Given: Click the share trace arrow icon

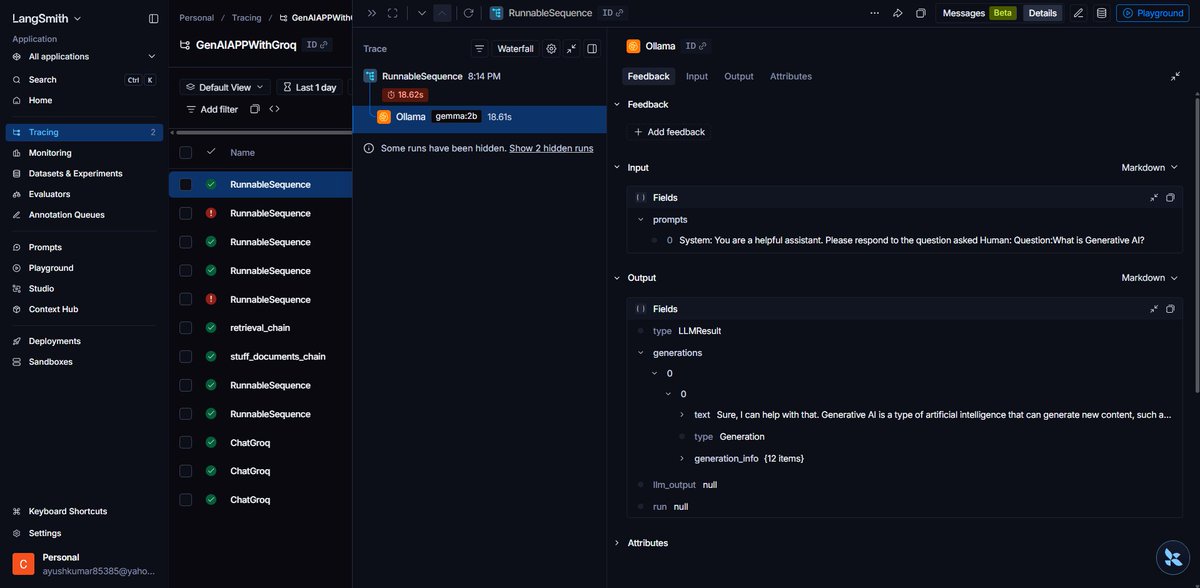Looking at the screenshot, I should pos(898,13).
